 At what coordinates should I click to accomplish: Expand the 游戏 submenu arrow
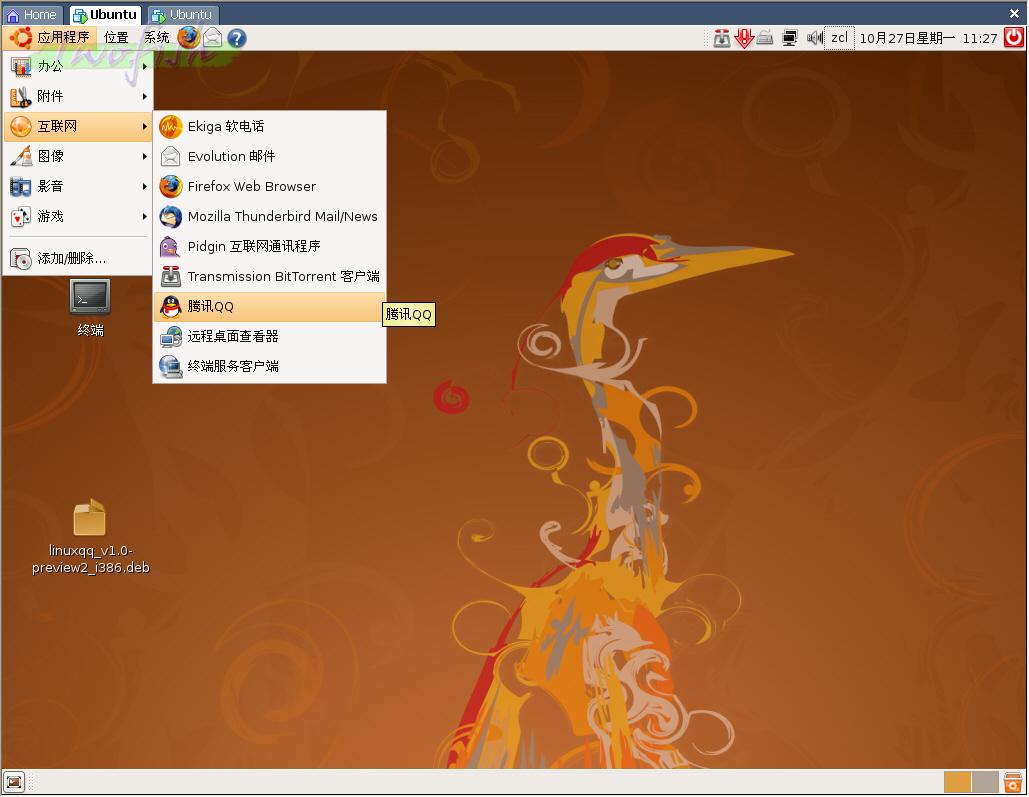(x=144, y=217)
